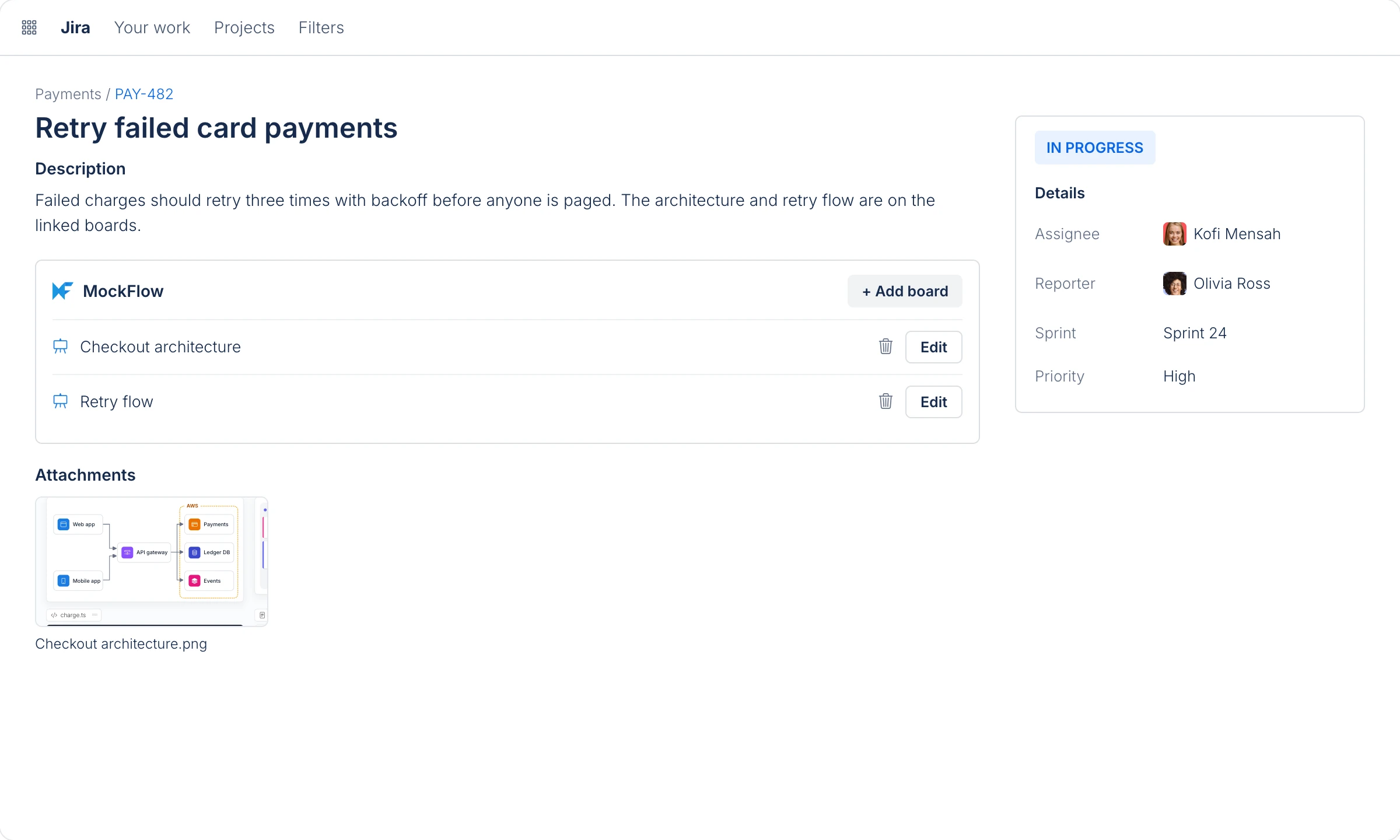Image resolution: width=1400 pixels, height=840 pixels.
Task: Open the Your work menu
Action: pos(152,27)
